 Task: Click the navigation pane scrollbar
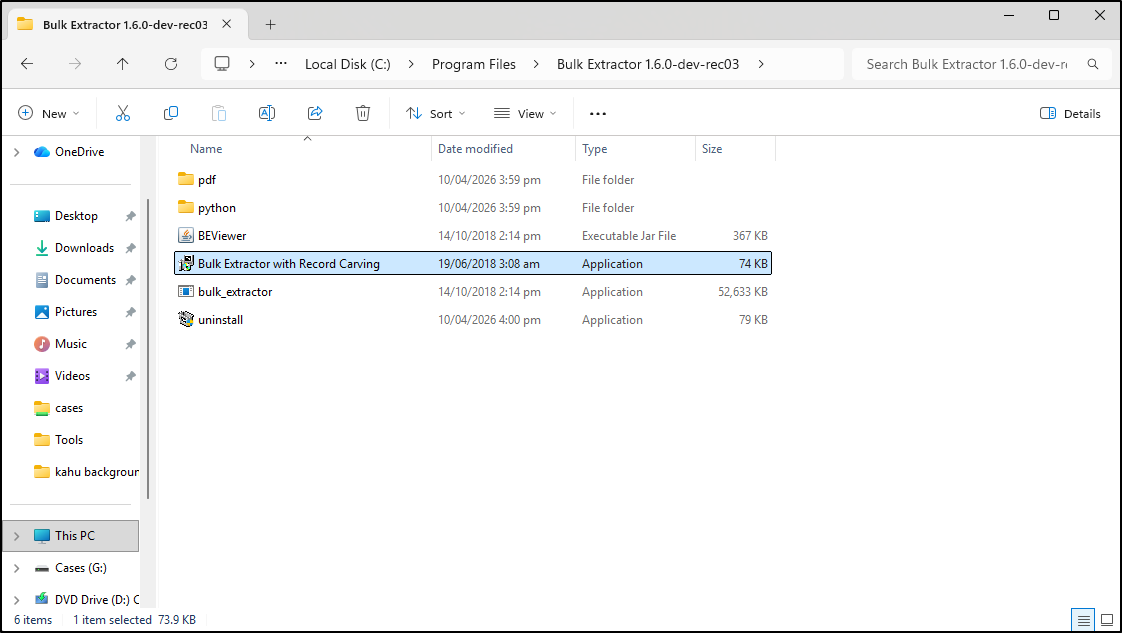pos(148,348)
